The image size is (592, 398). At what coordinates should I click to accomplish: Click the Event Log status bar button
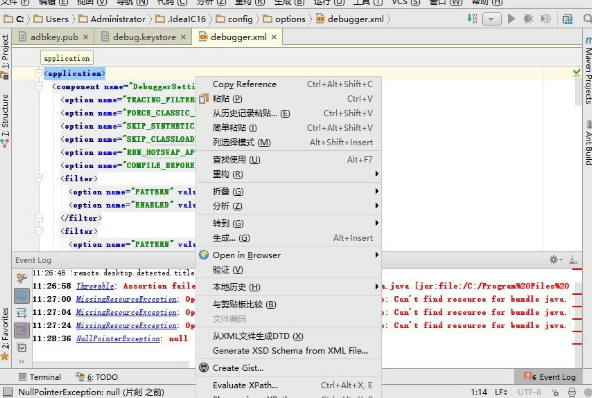tap(549, 377)
